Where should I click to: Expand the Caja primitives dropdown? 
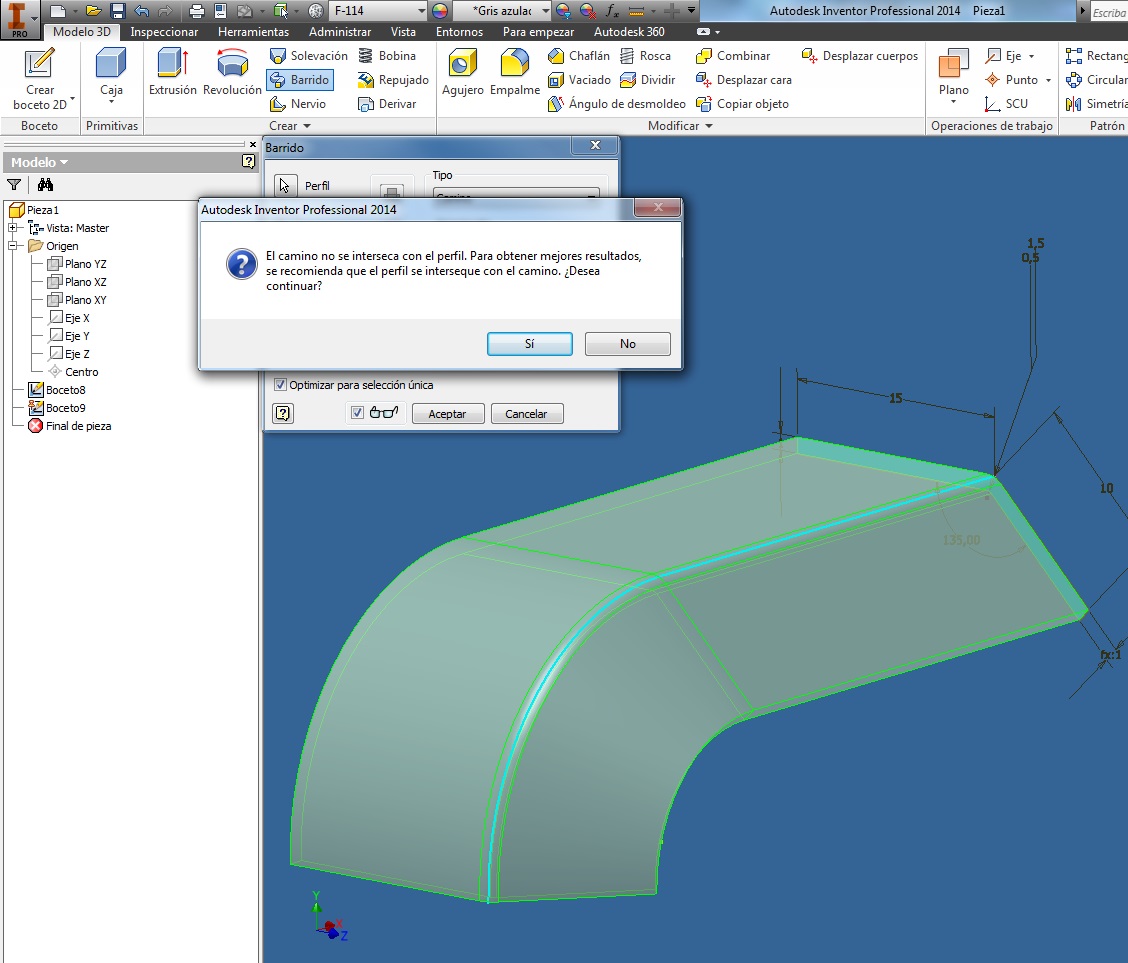click(x=111, y=101)
